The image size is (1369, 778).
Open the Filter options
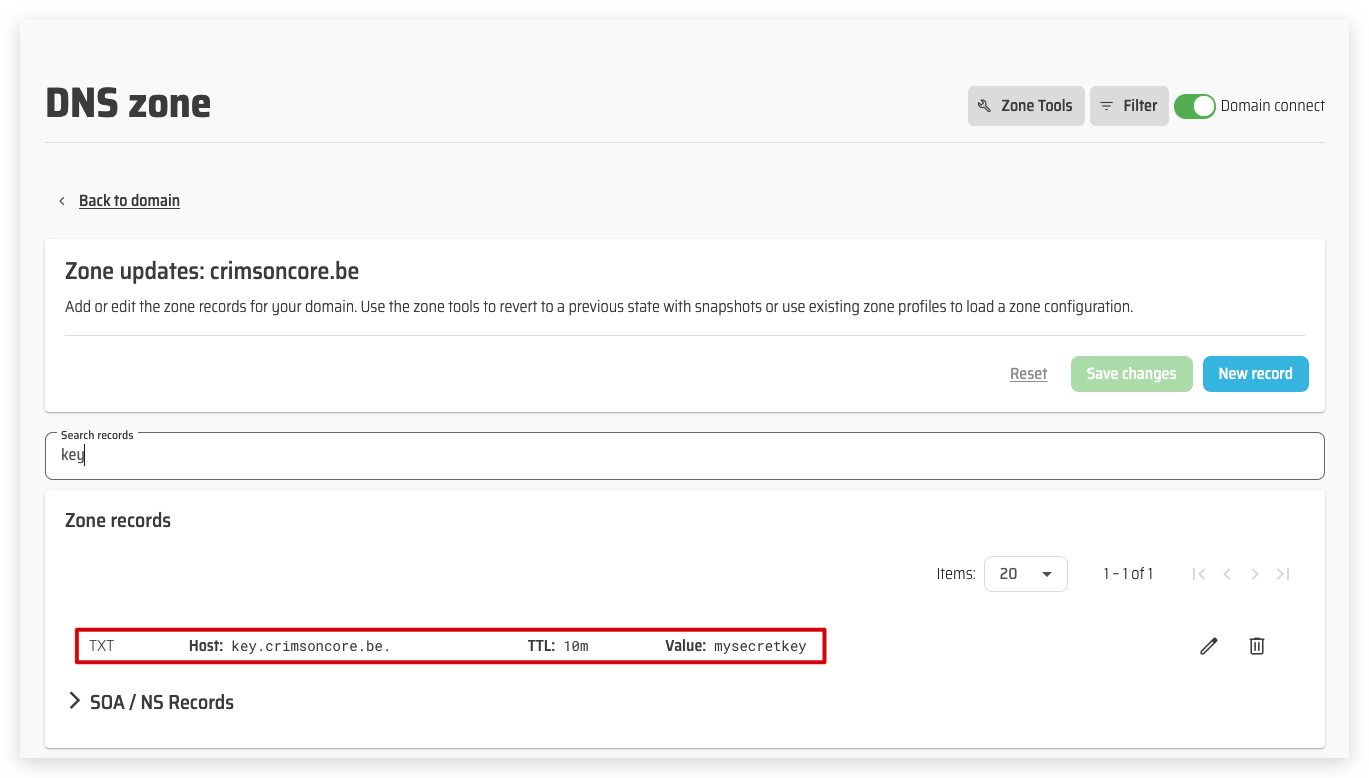pos(1129,106)
